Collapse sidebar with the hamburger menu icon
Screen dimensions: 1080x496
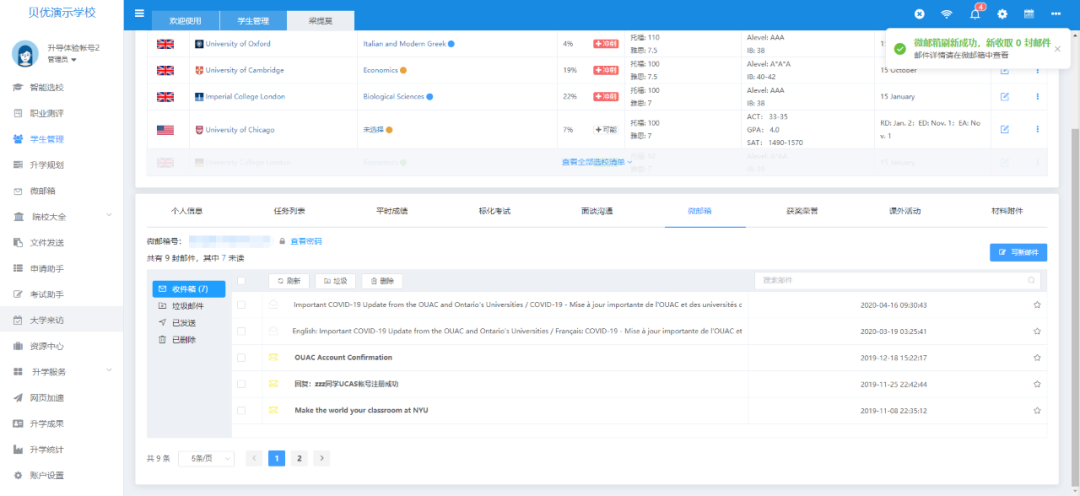(x=139, y=13)
